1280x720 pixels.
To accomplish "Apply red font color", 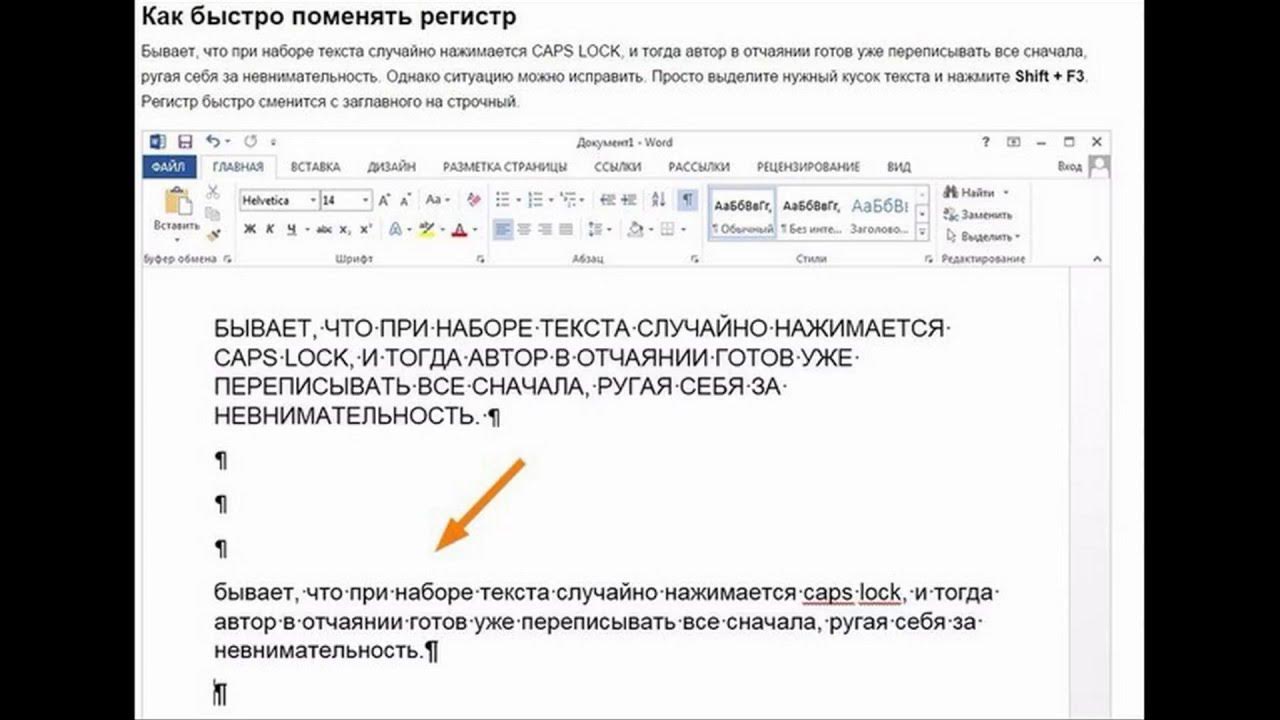I will point(459,230).
